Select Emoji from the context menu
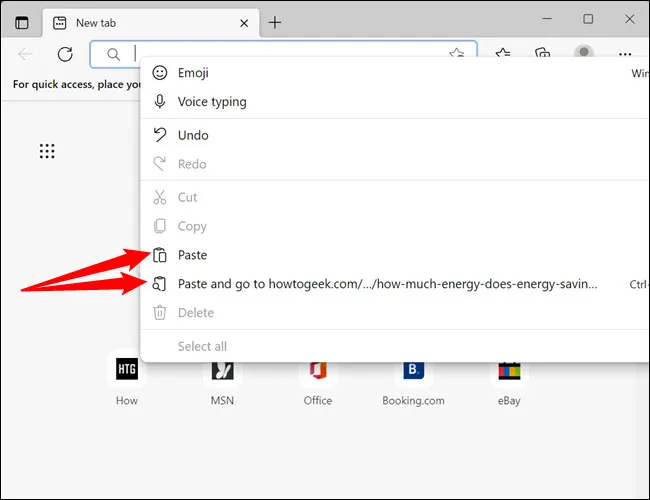 193,73
